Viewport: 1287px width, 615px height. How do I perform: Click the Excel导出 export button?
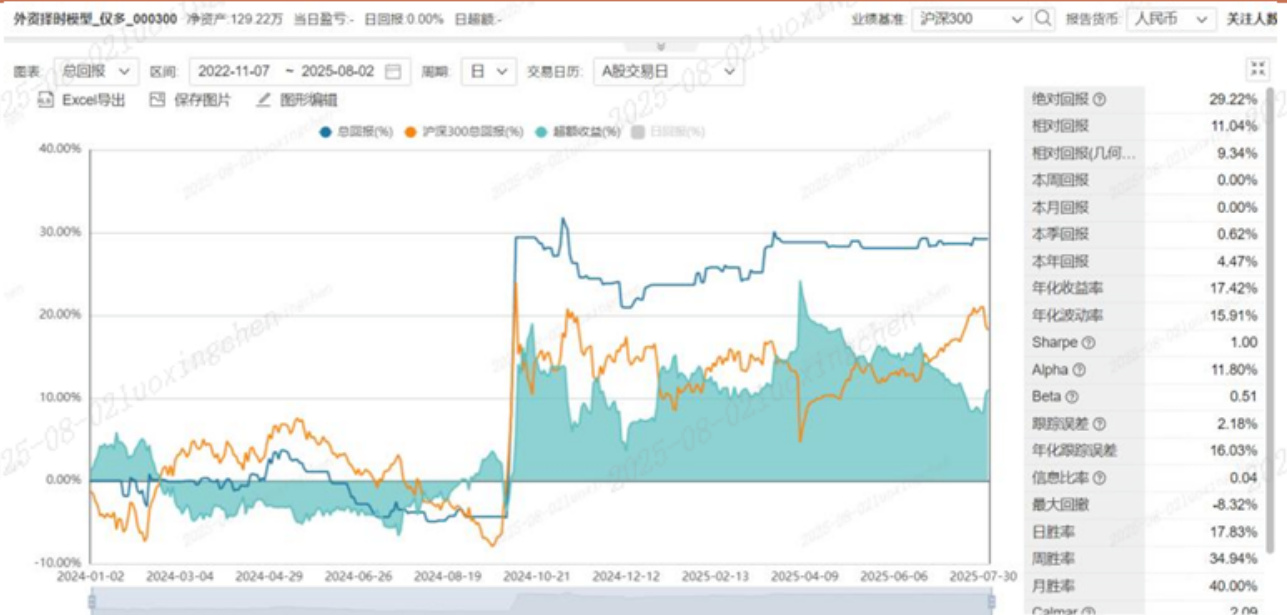click(83, 100)
